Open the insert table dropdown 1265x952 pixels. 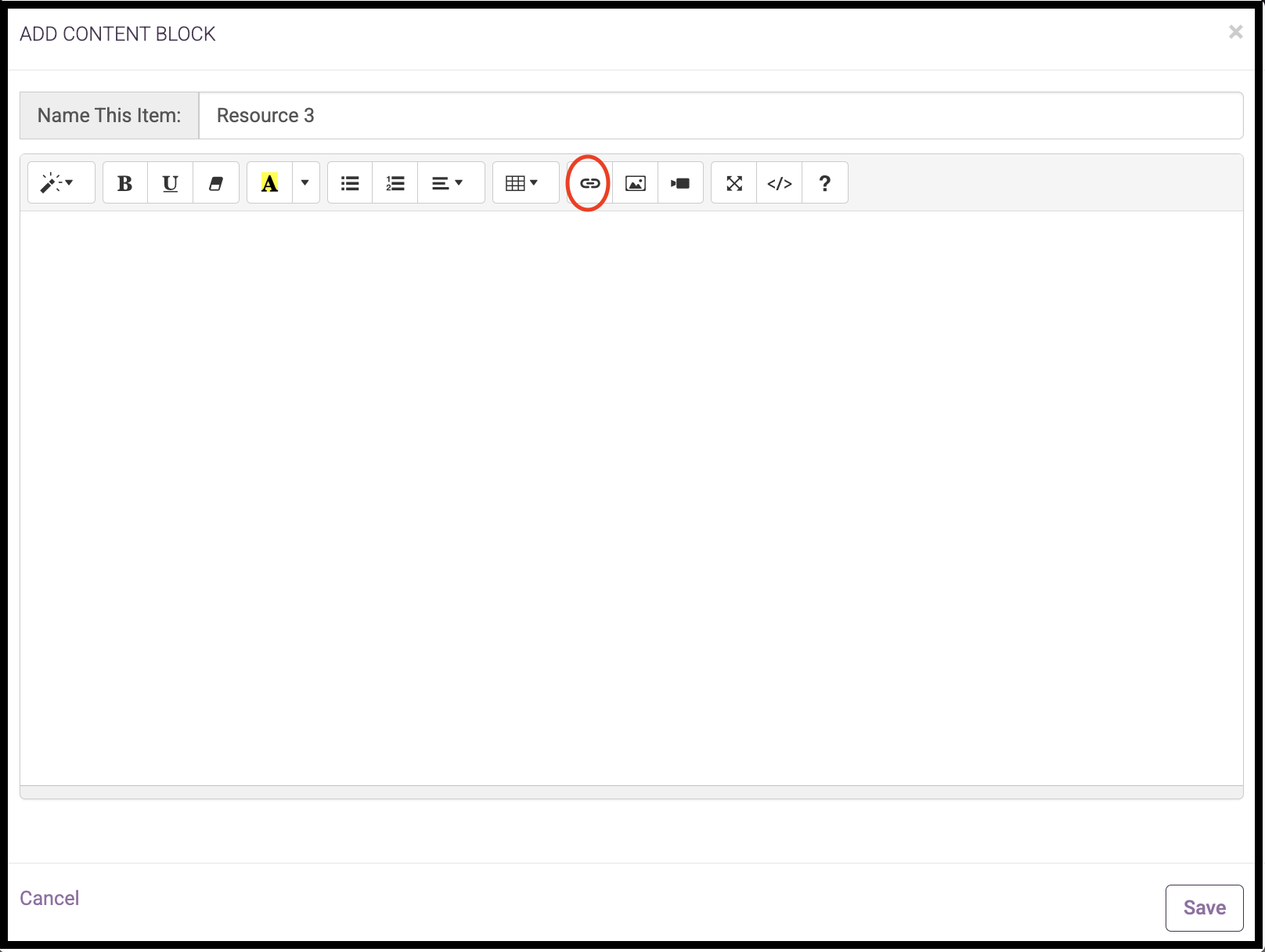click(x=525, y=183)
